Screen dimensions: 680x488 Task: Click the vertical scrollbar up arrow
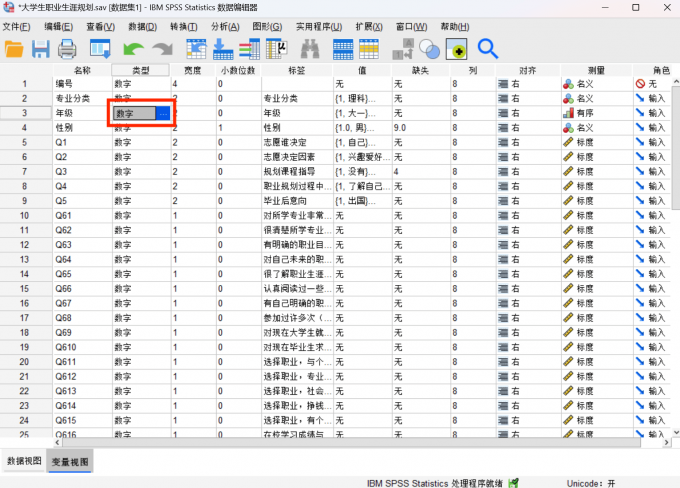tap(676, 82)
